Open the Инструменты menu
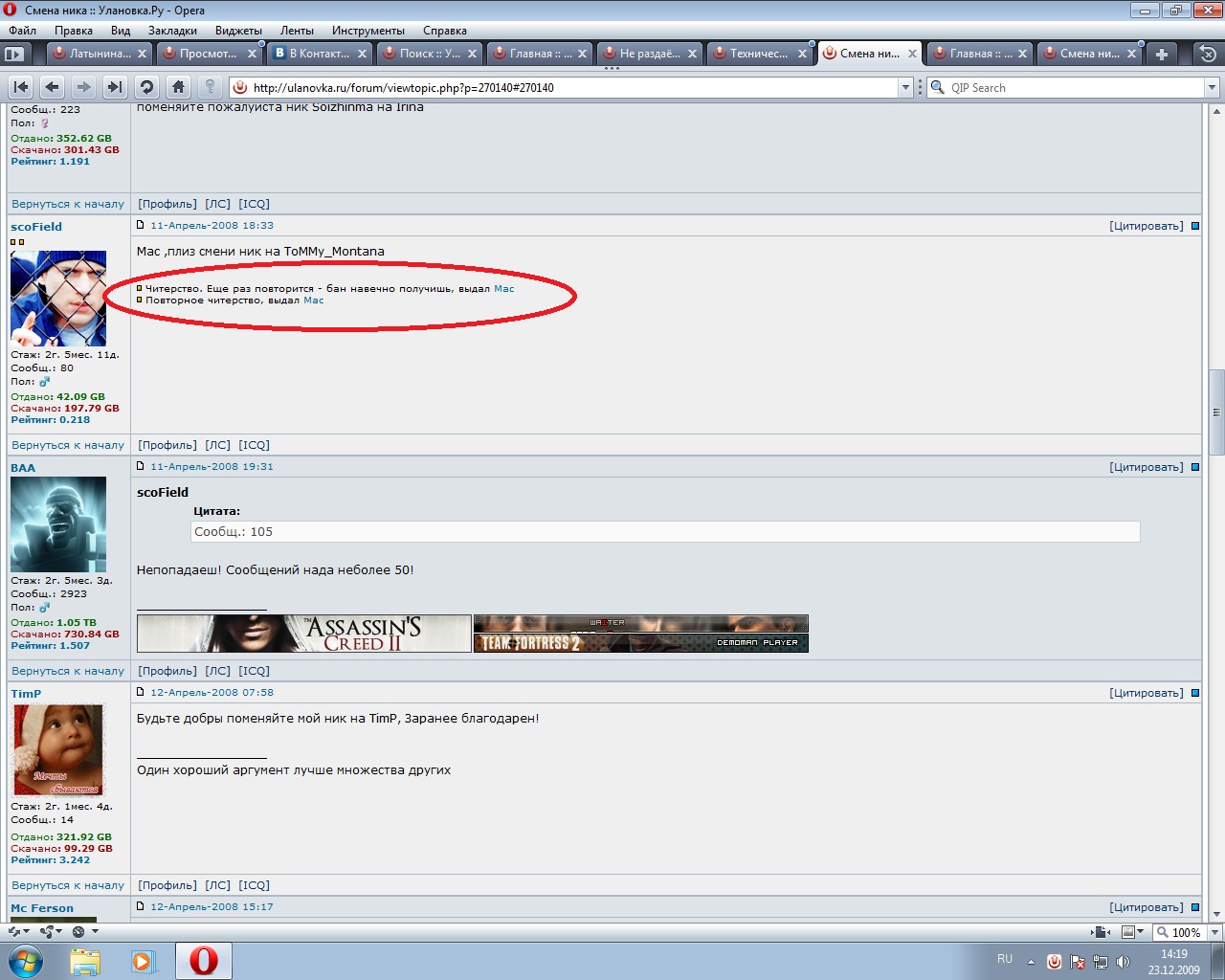This screenshot has width=1225, height=980. click(x=368, y=31)
